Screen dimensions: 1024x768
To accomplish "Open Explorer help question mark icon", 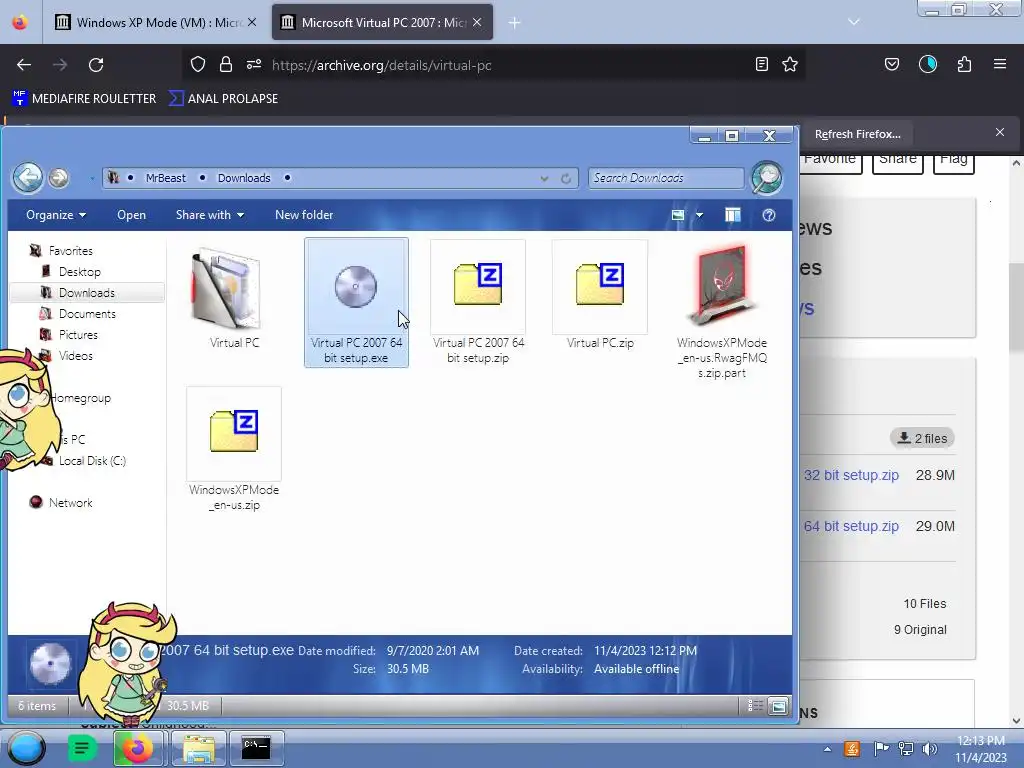I will pos(769,215).
